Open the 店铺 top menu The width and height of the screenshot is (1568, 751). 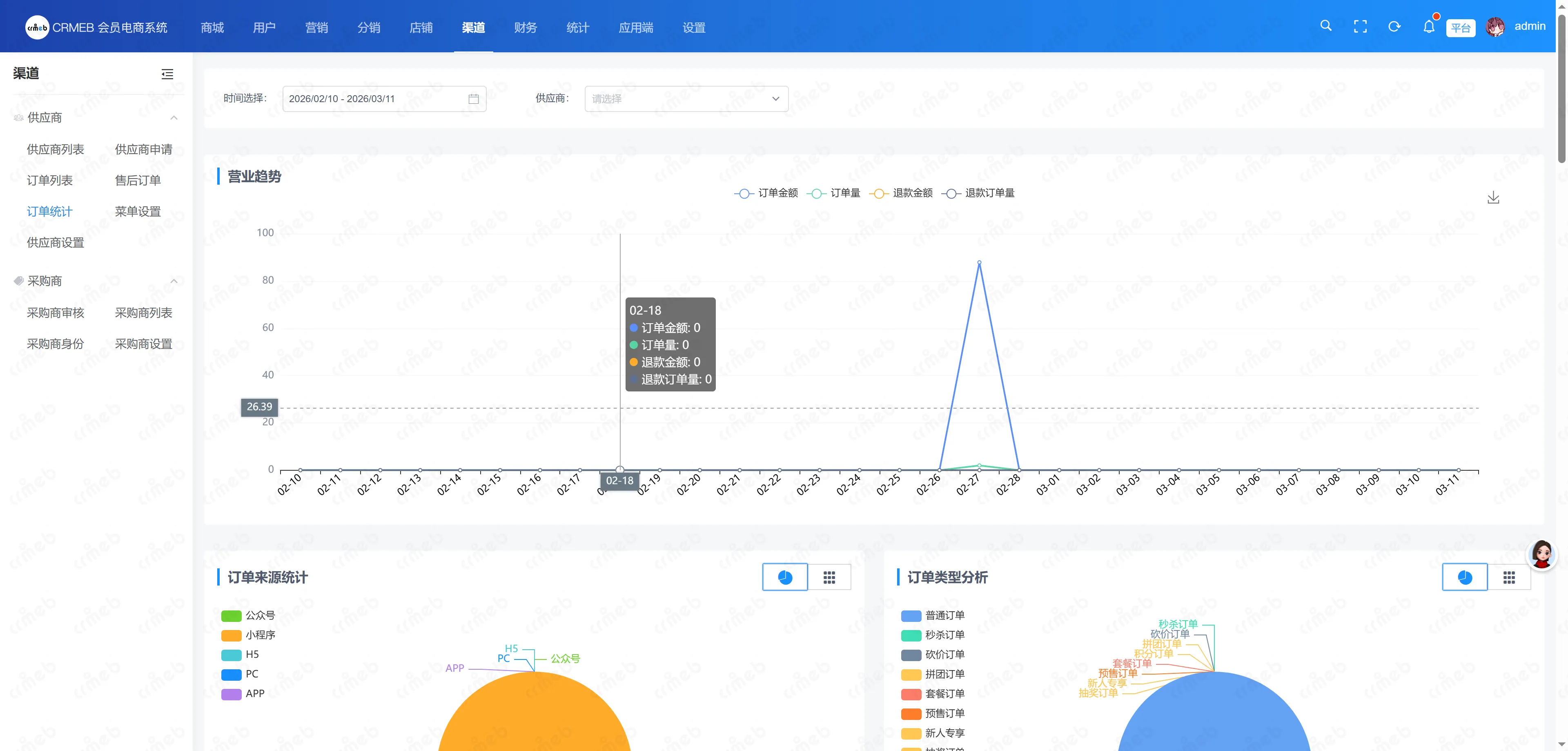421,27
